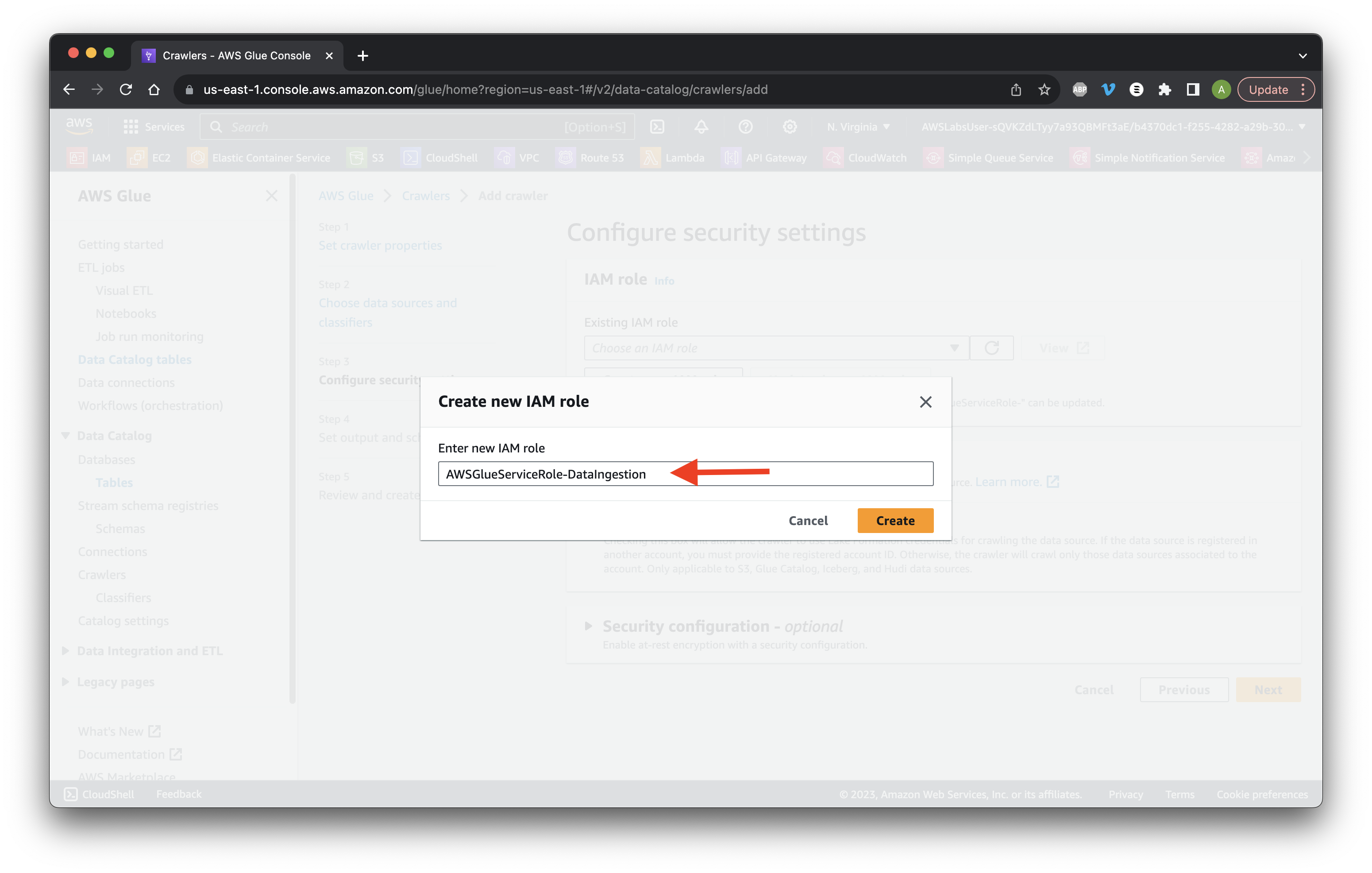1372x873 pixels.
Task: Open the AWSLabsUser account menu
Action: pos(1114,127)
